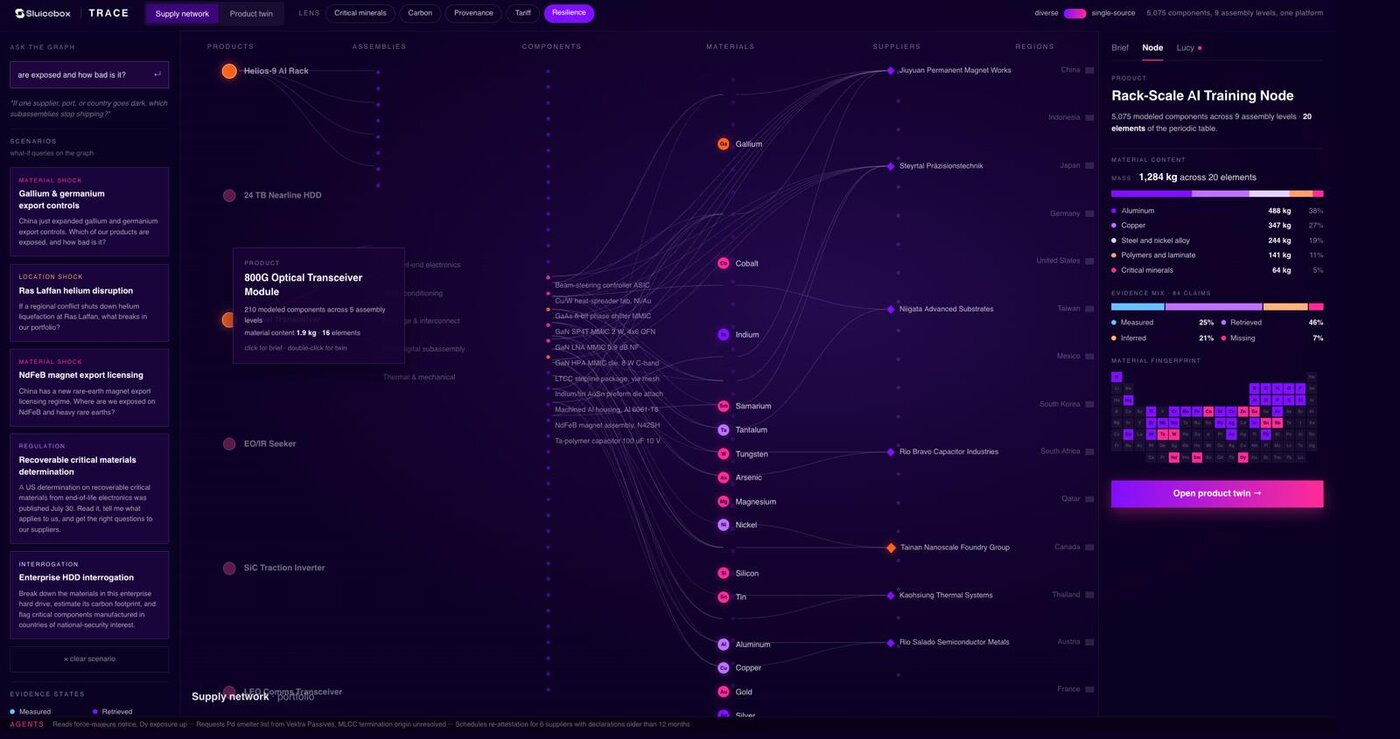1400x739 pixels.
Task: Click the Magnesium material node icon
Action: pyautogui.click(x=723, y=502)
